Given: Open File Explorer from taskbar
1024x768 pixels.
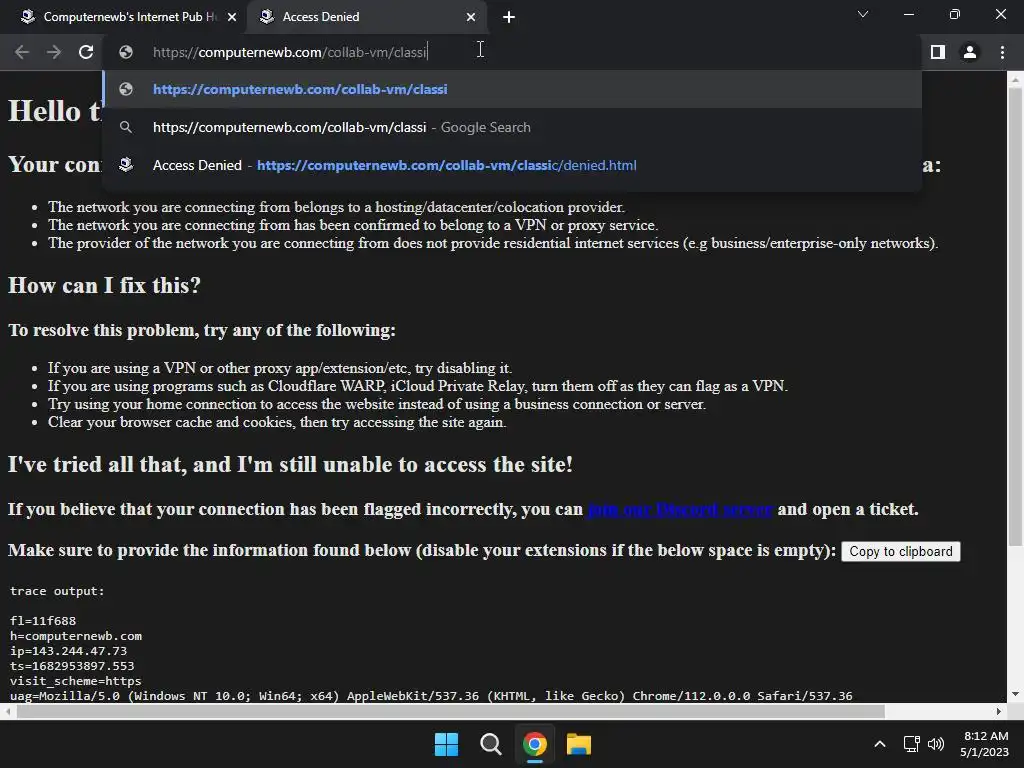Looking at the screenshot, I should 579,744.
